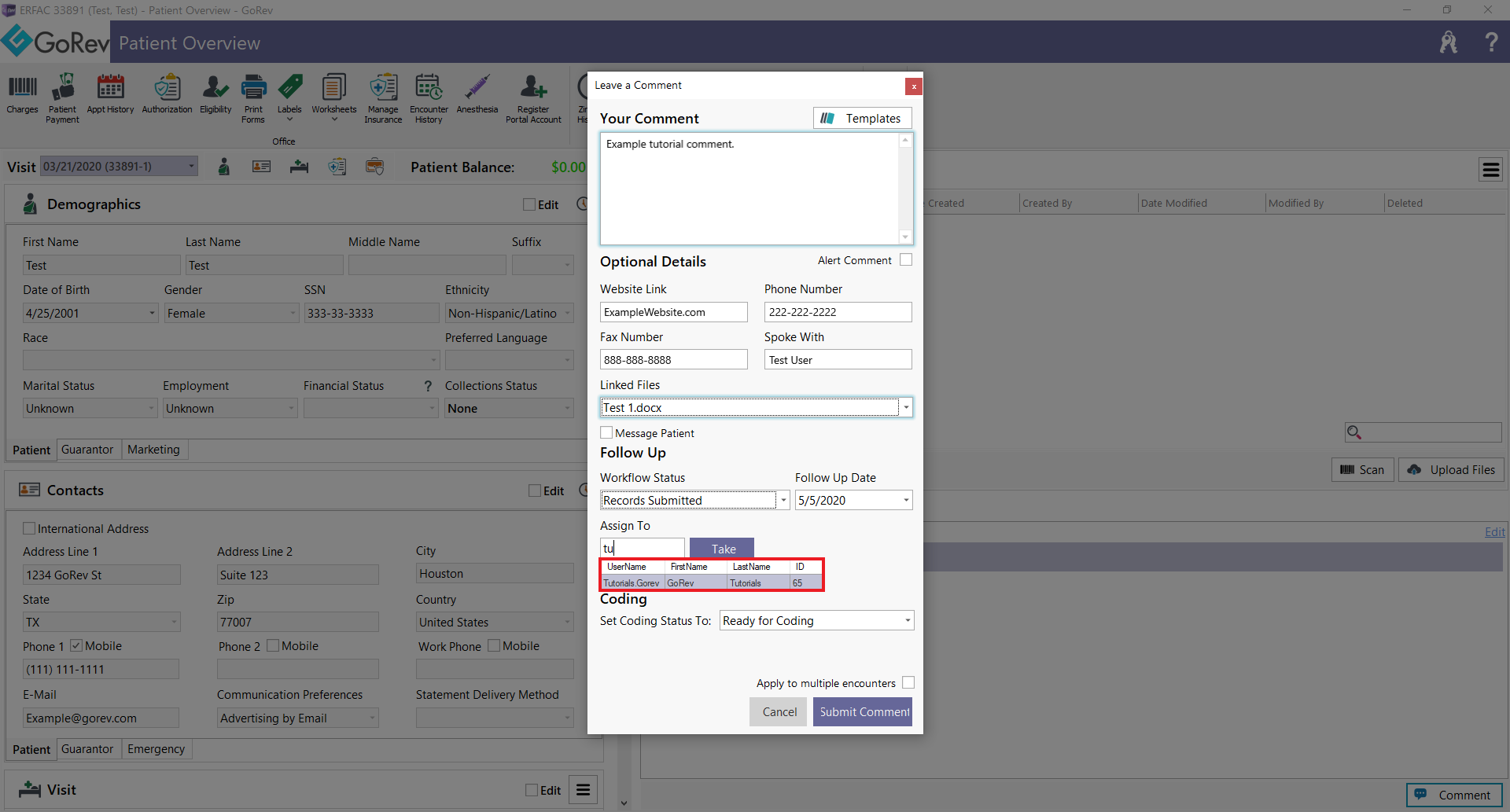1510x812 pixels.
Task: Click the patient figure icon beside Visit
Action: [224, 167]
